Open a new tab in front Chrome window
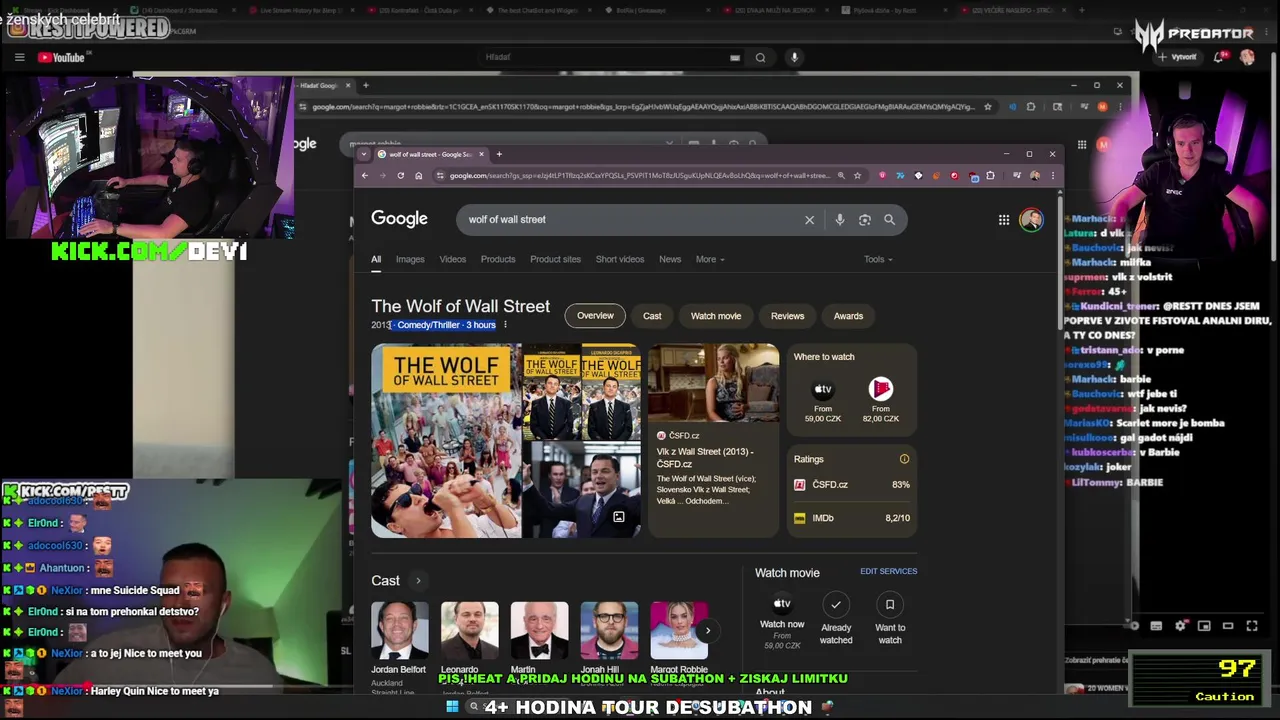1280x720 pixels. click(499, 154)
